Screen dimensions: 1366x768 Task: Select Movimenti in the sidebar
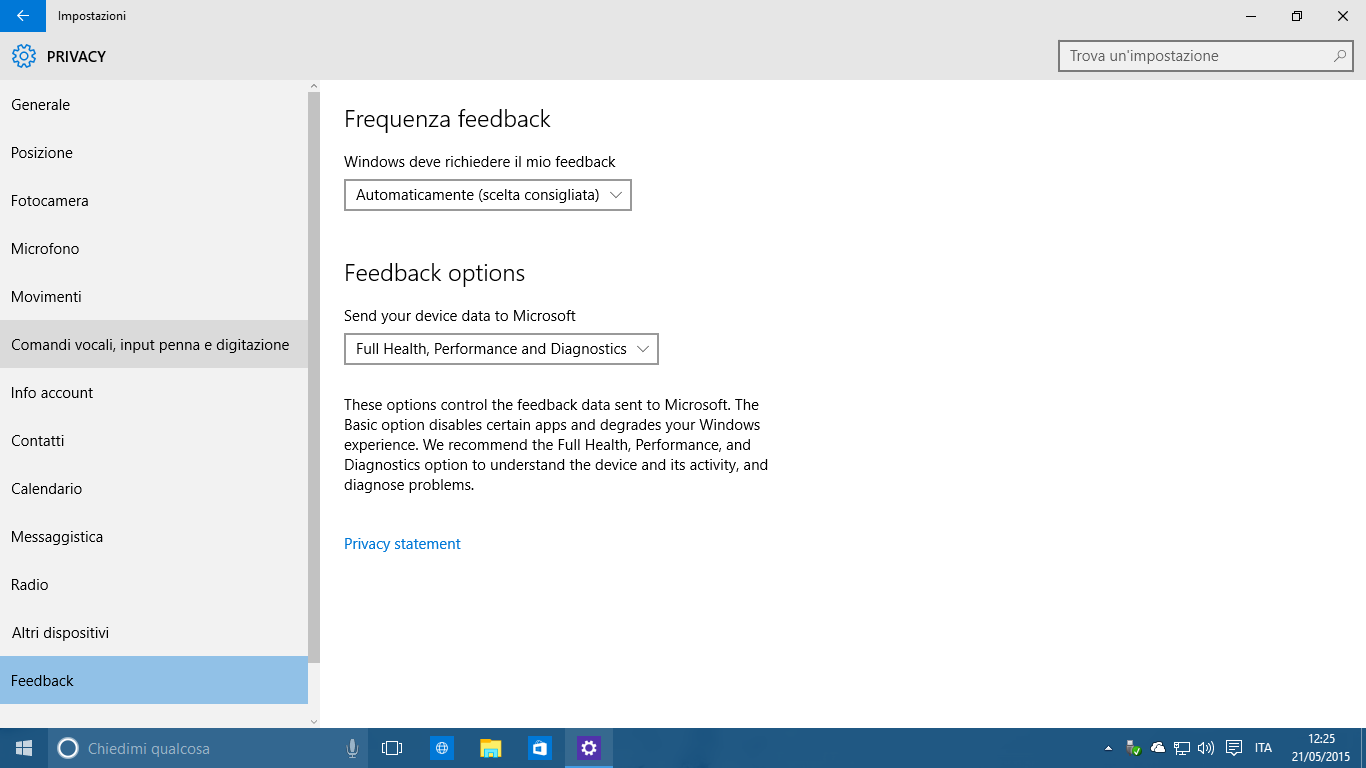click(154, 297)
